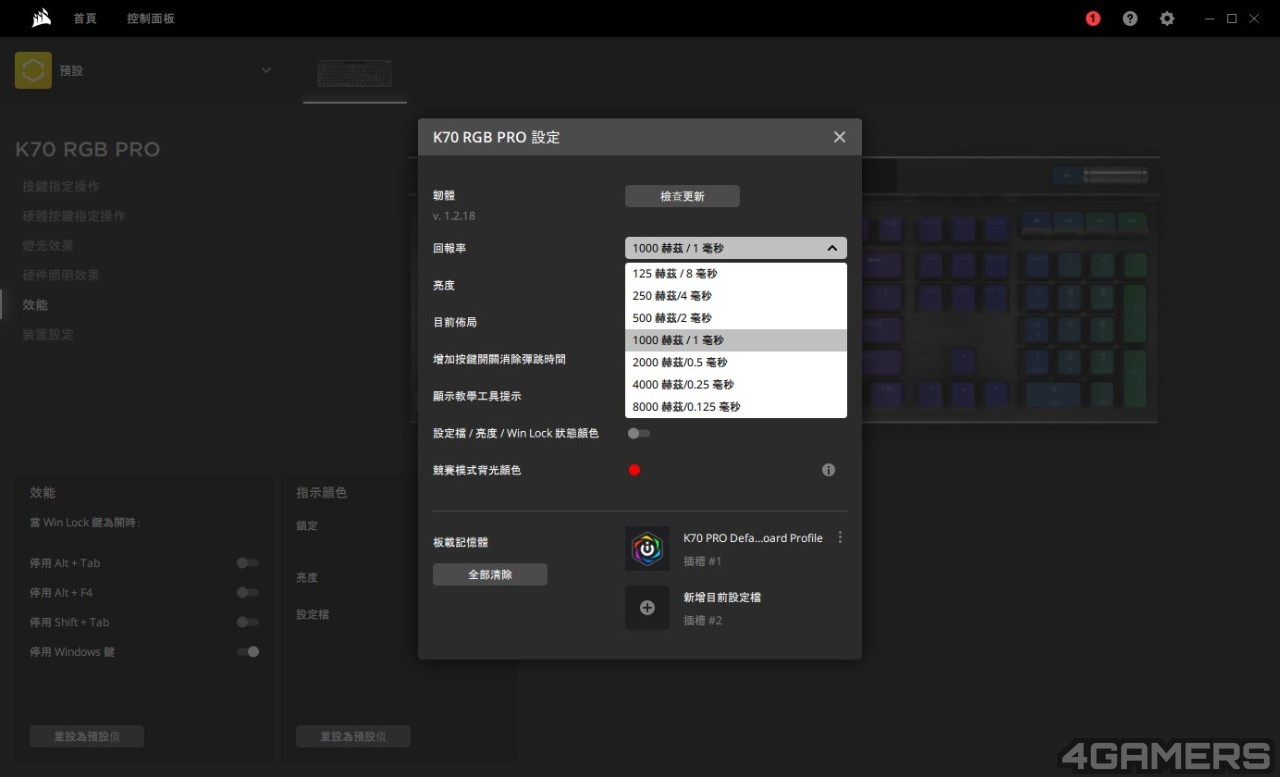Screen dimensions: 1280x777
Task: Click the 檢查更新 firmware button
Action: [682, 196]
